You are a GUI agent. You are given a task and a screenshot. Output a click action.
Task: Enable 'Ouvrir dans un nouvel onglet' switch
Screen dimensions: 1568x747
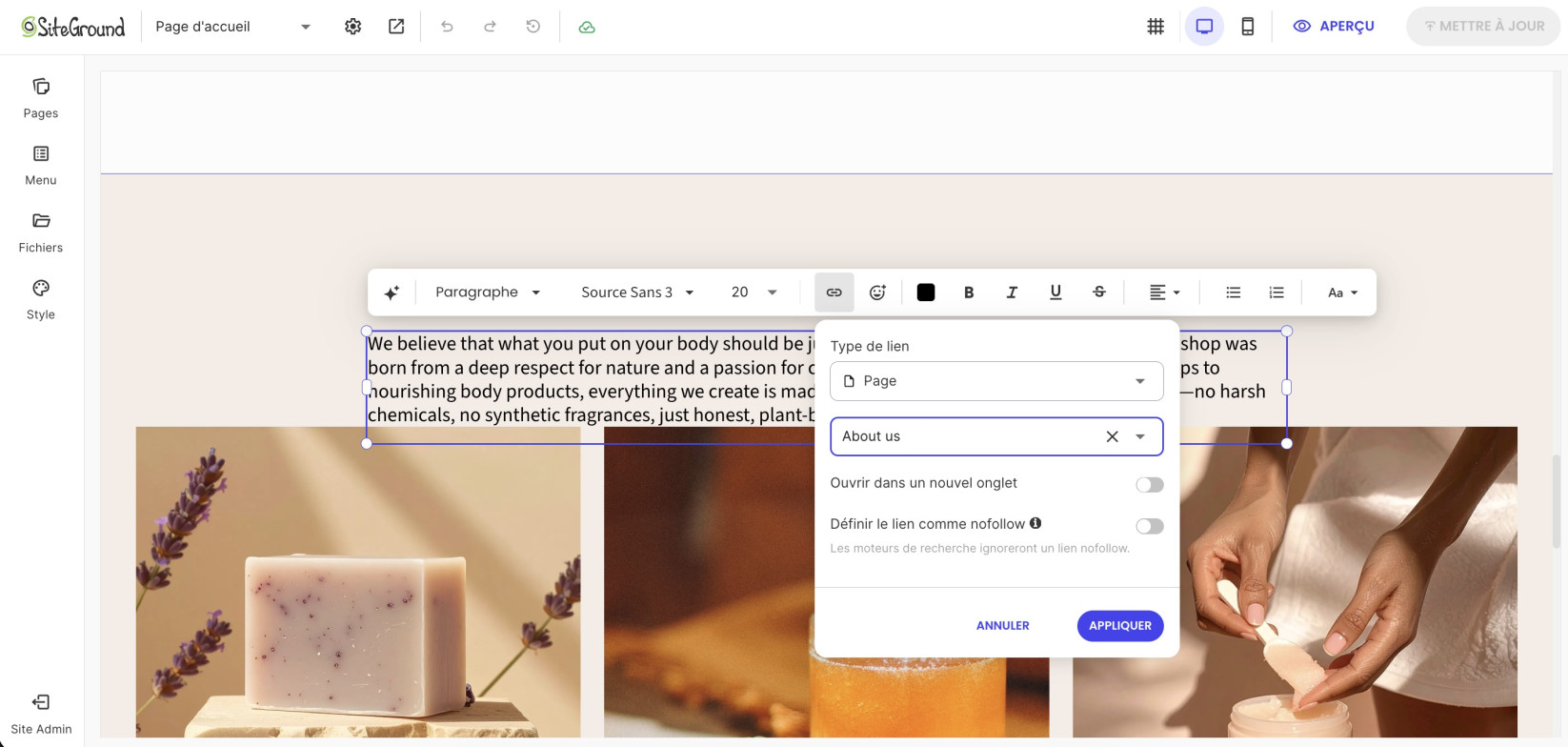click(x=1149, y=485)
